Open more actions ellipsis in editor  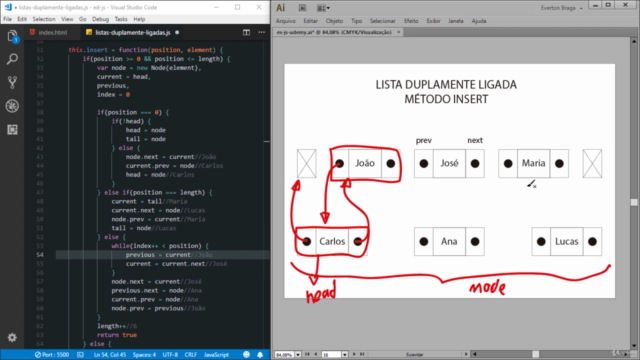pyautogui.click(x=261, y=32)
